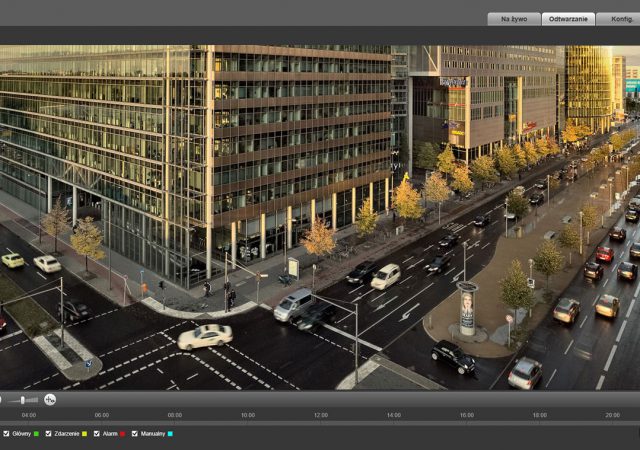Jump to 04:00 on the timeline
Viewport: 640px width, 450px height.
29,415
